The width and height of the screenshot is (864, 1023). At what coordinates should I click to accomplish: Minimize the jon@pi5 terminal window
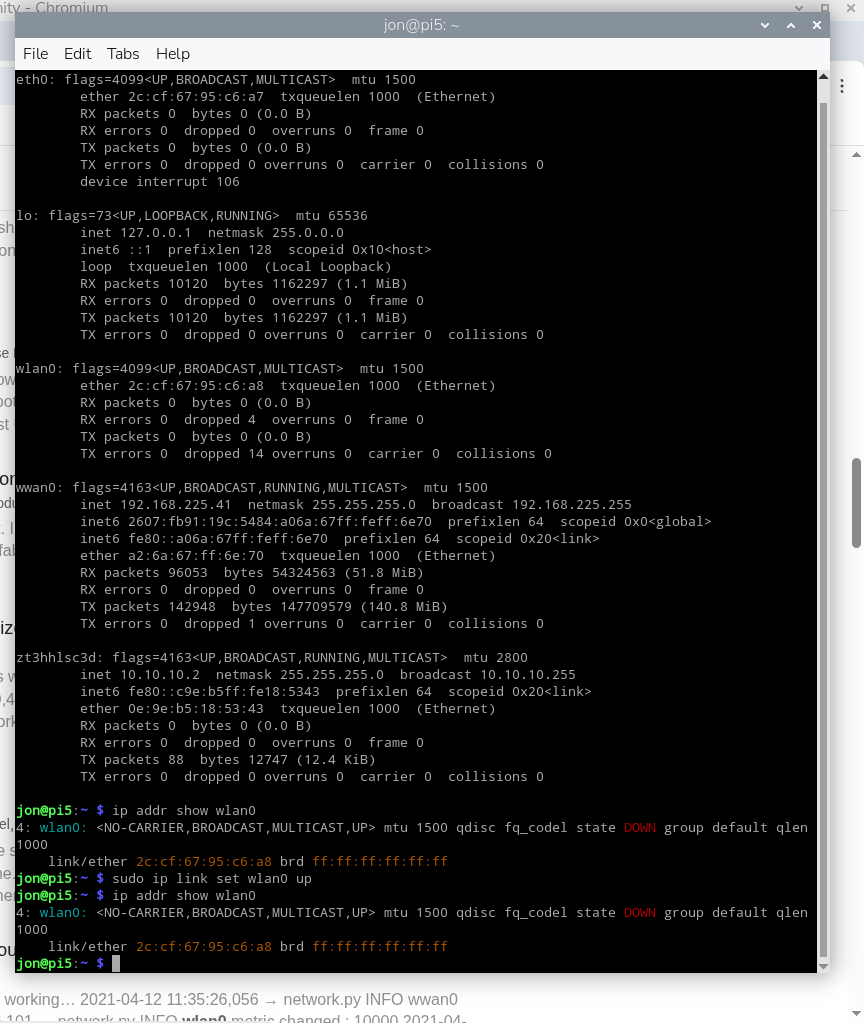765,25
